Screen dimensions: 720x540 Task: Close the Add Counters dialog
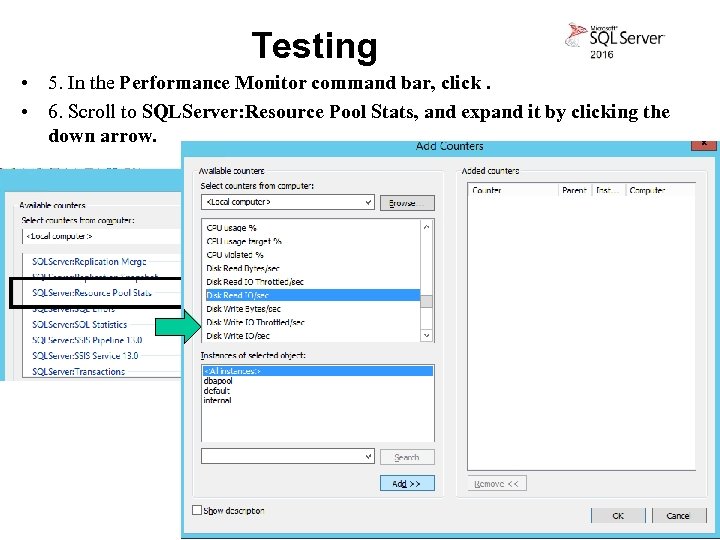(x=704, y=144)
